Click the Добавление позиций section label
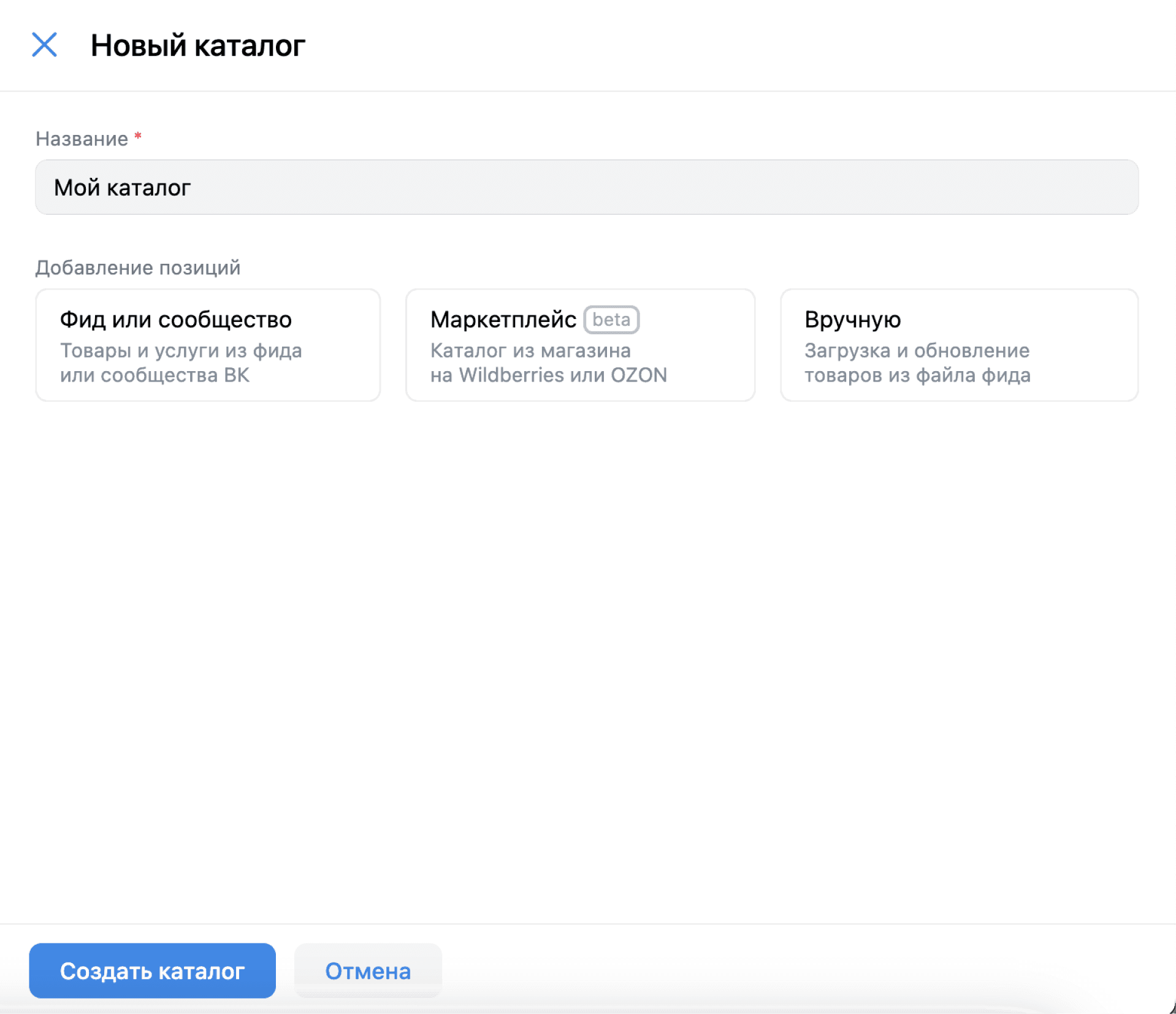This screenshot has height=1014, width=1176. 137,267
